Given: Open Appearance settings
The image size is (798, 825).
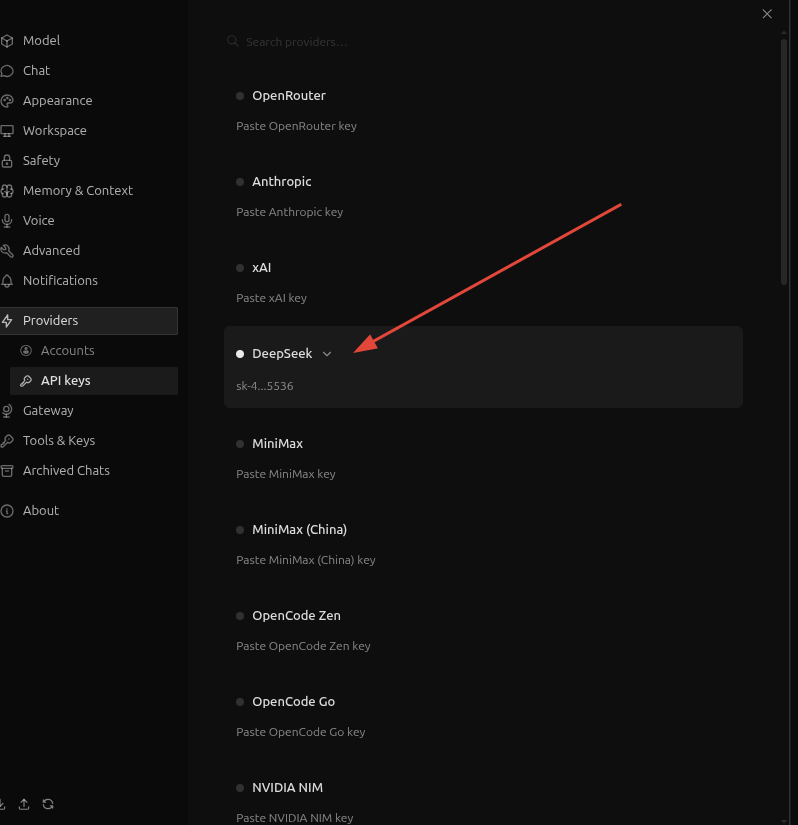Looking at the screenshot, I should click(x=57, y=100).
